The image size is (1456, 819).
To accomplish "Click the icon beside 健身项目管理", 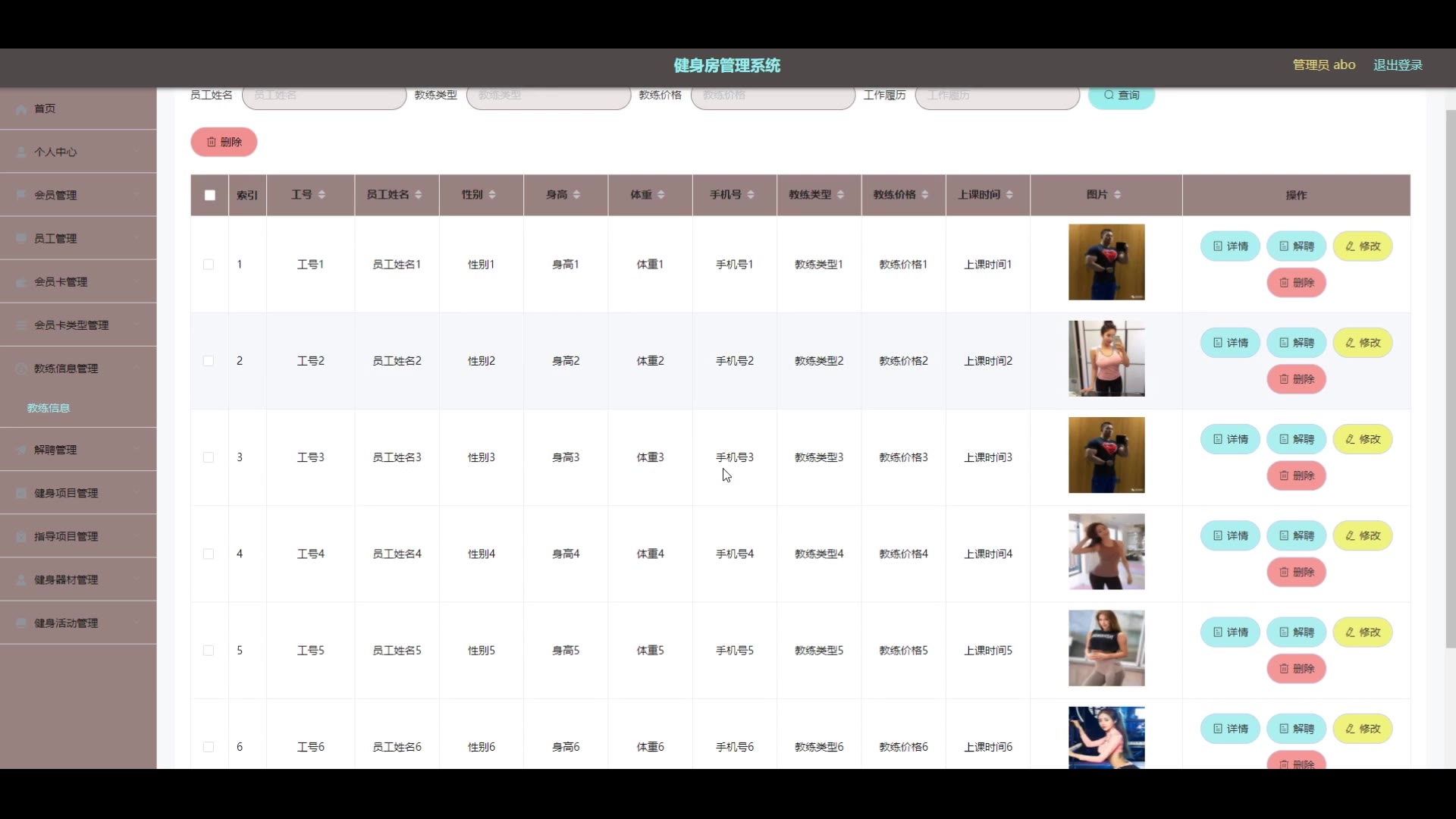I will (21, 494).
